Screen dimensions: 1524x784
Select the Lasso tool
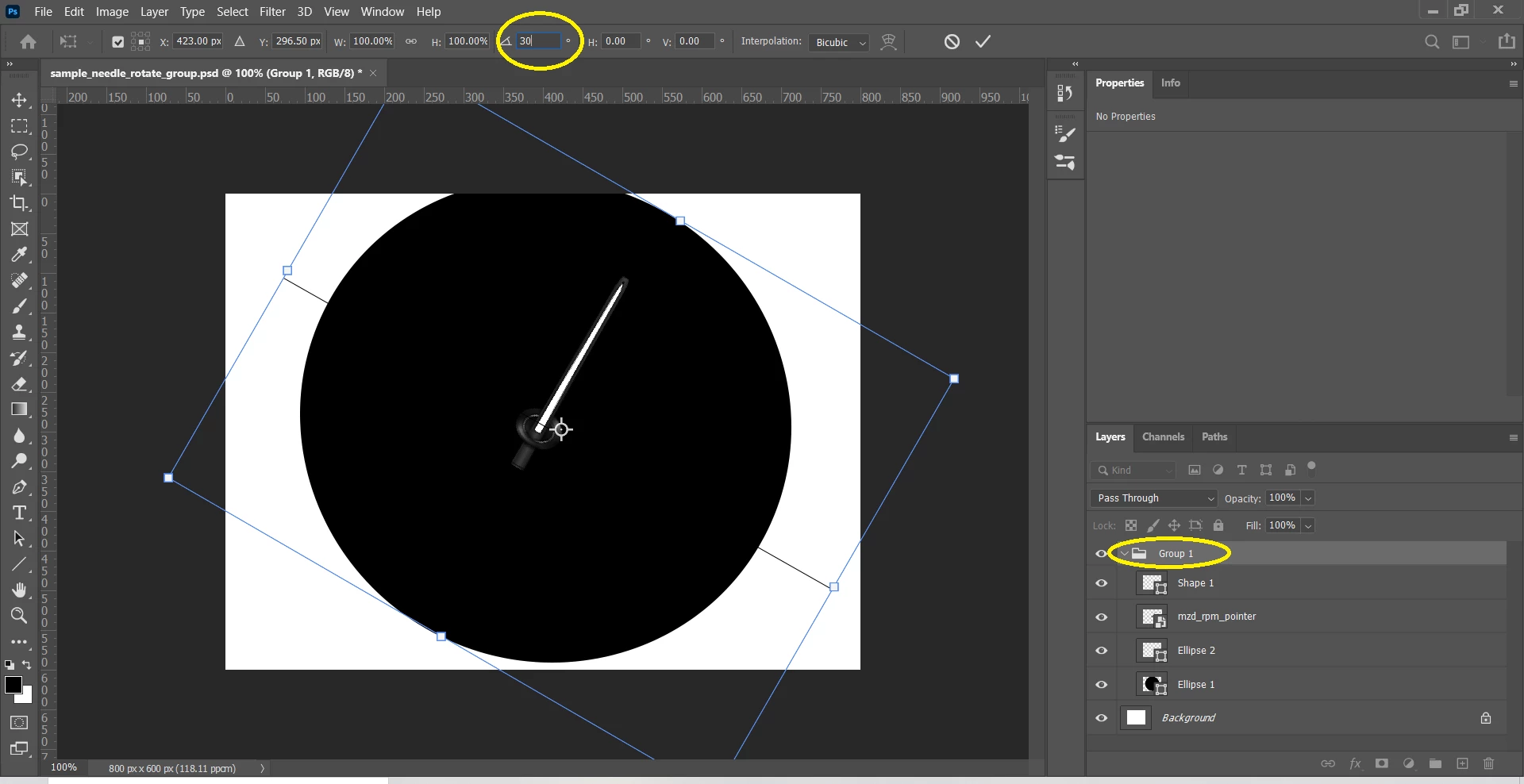(20, 152)
